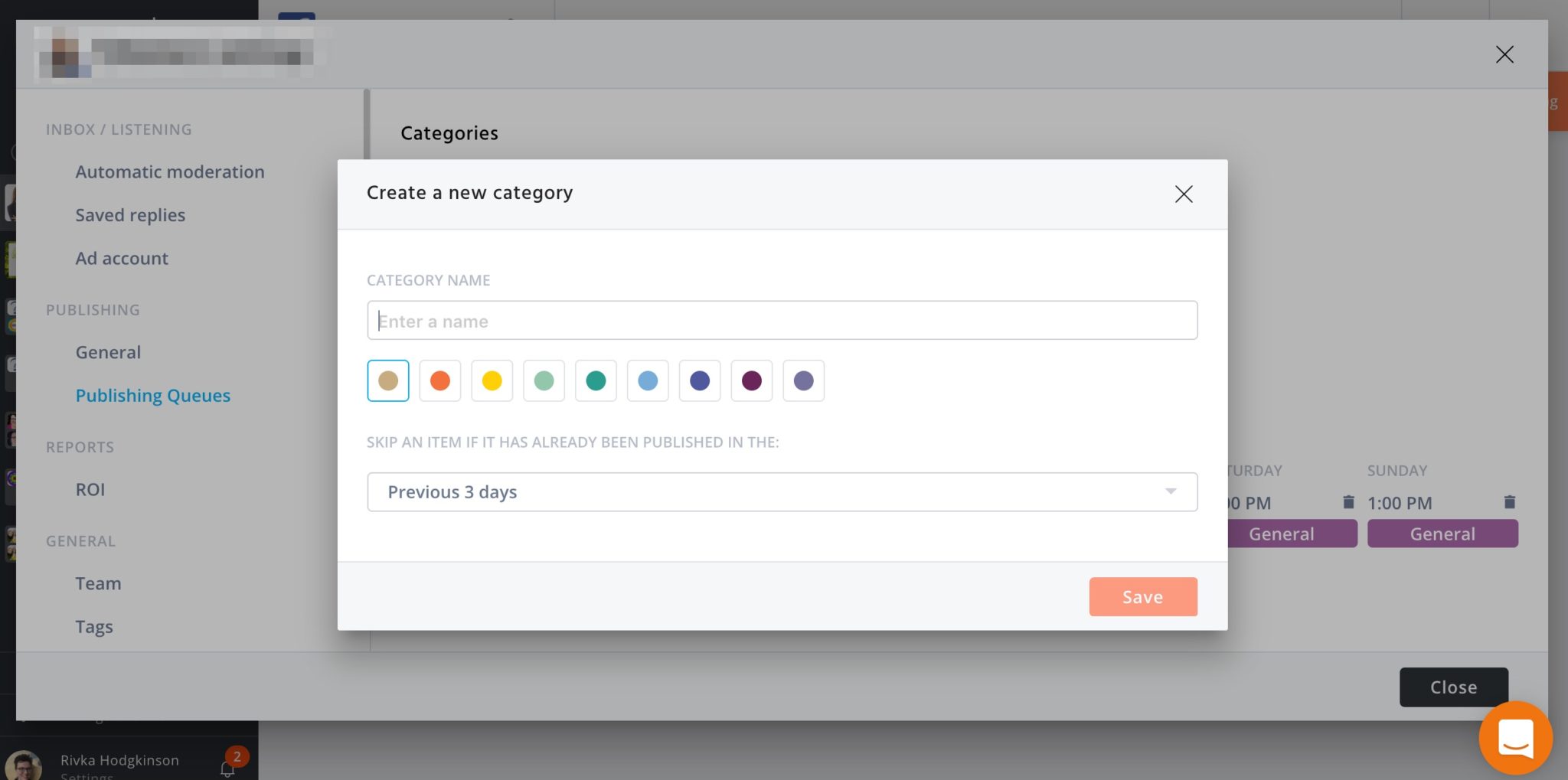This screenshot has width=1568, height=780.
Task: Delete the Sunday 1:00 PM time slot
Action: click(1509, 502)
